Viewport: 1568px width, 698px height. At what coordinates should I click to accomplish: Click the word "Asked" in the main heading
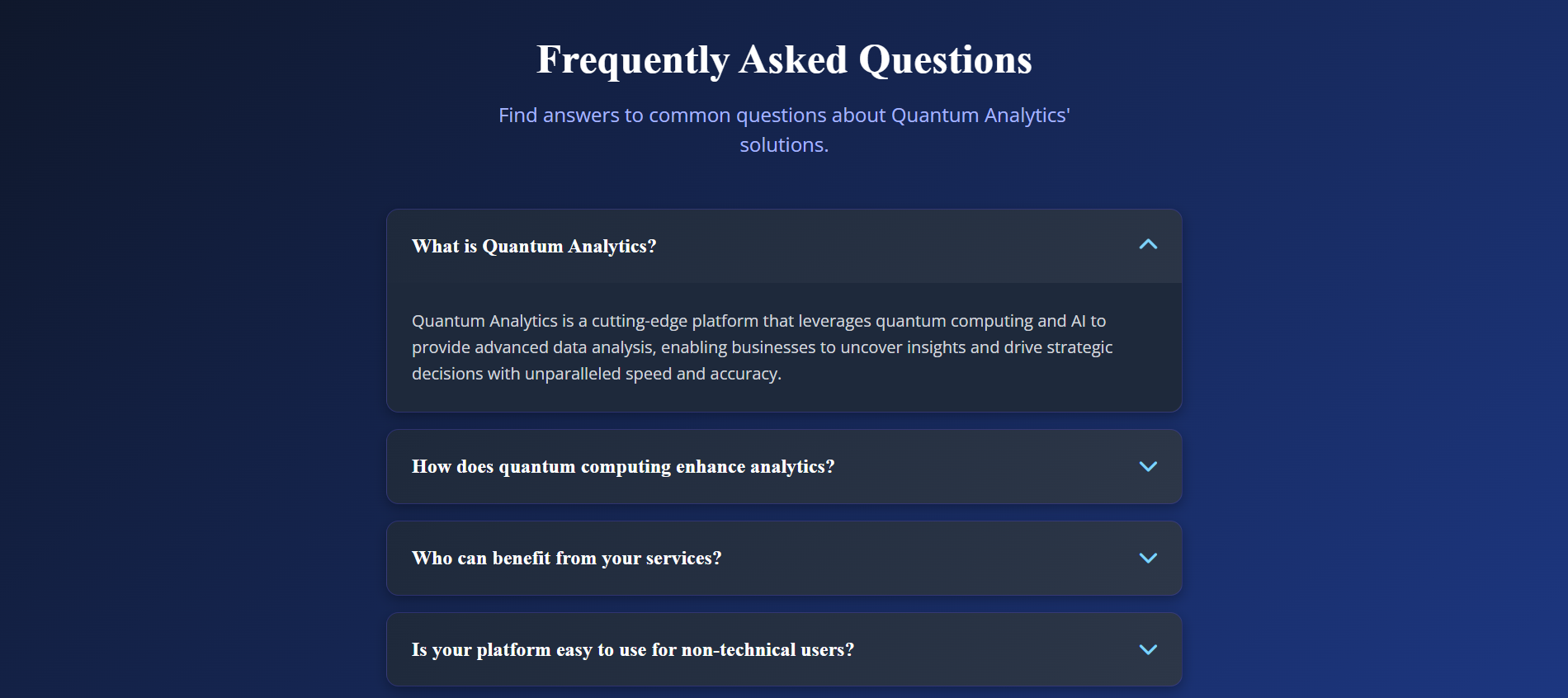793,60
